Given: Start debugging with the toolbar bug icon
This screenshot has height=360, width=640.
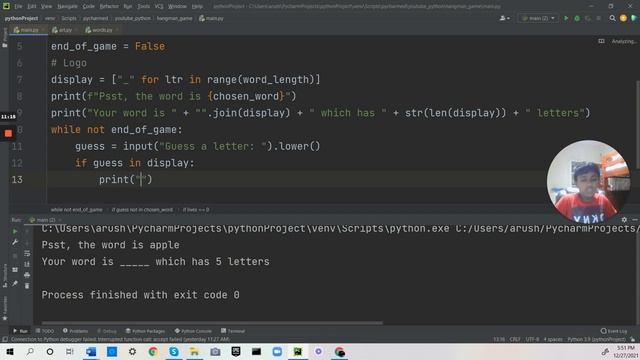Looking at the screenshot, I should coord(577,18).
